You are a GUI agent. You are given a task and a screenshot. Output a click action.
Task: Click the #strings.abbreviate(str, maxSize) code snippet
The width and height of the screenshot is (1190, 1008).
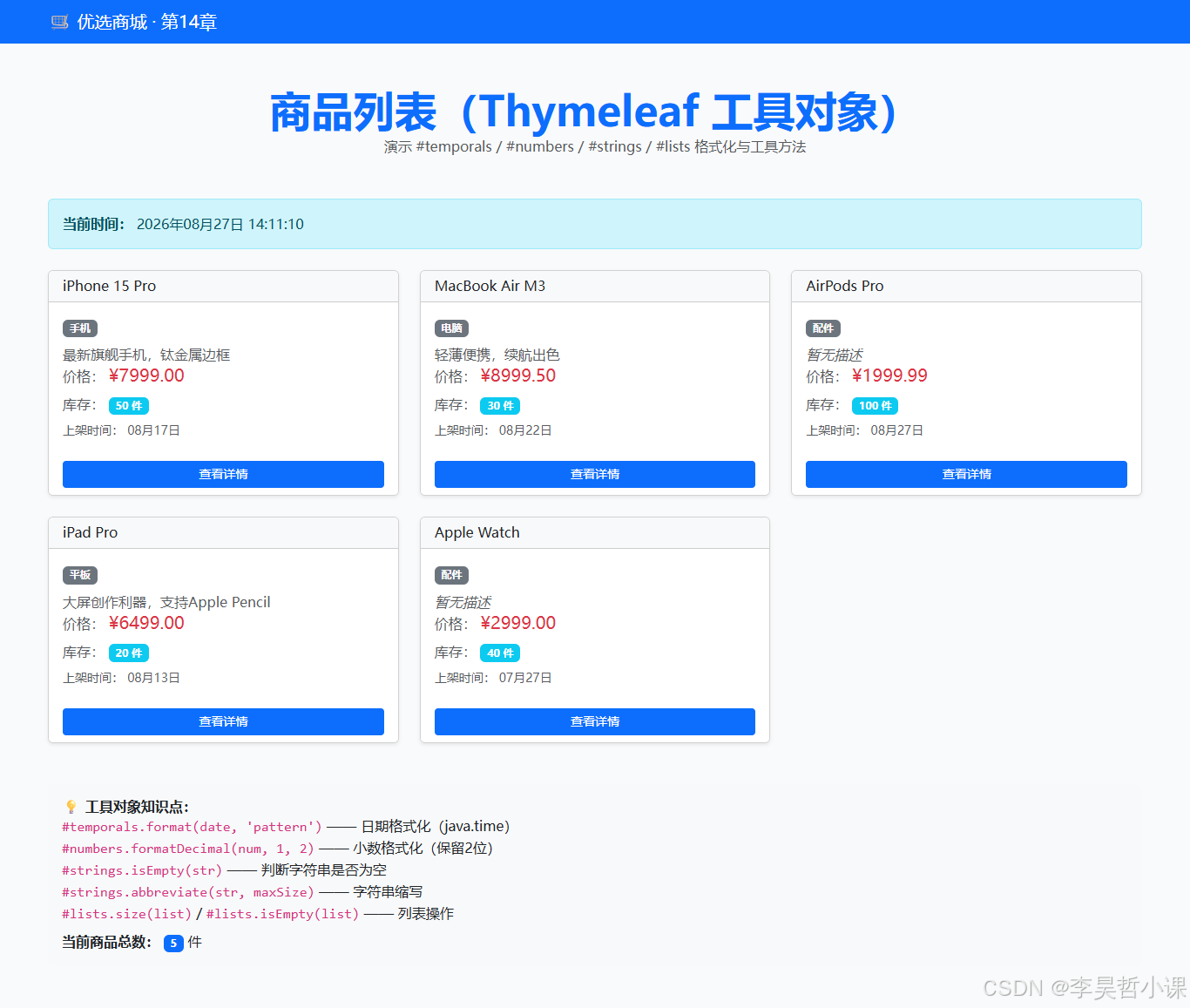coord(188,892)
